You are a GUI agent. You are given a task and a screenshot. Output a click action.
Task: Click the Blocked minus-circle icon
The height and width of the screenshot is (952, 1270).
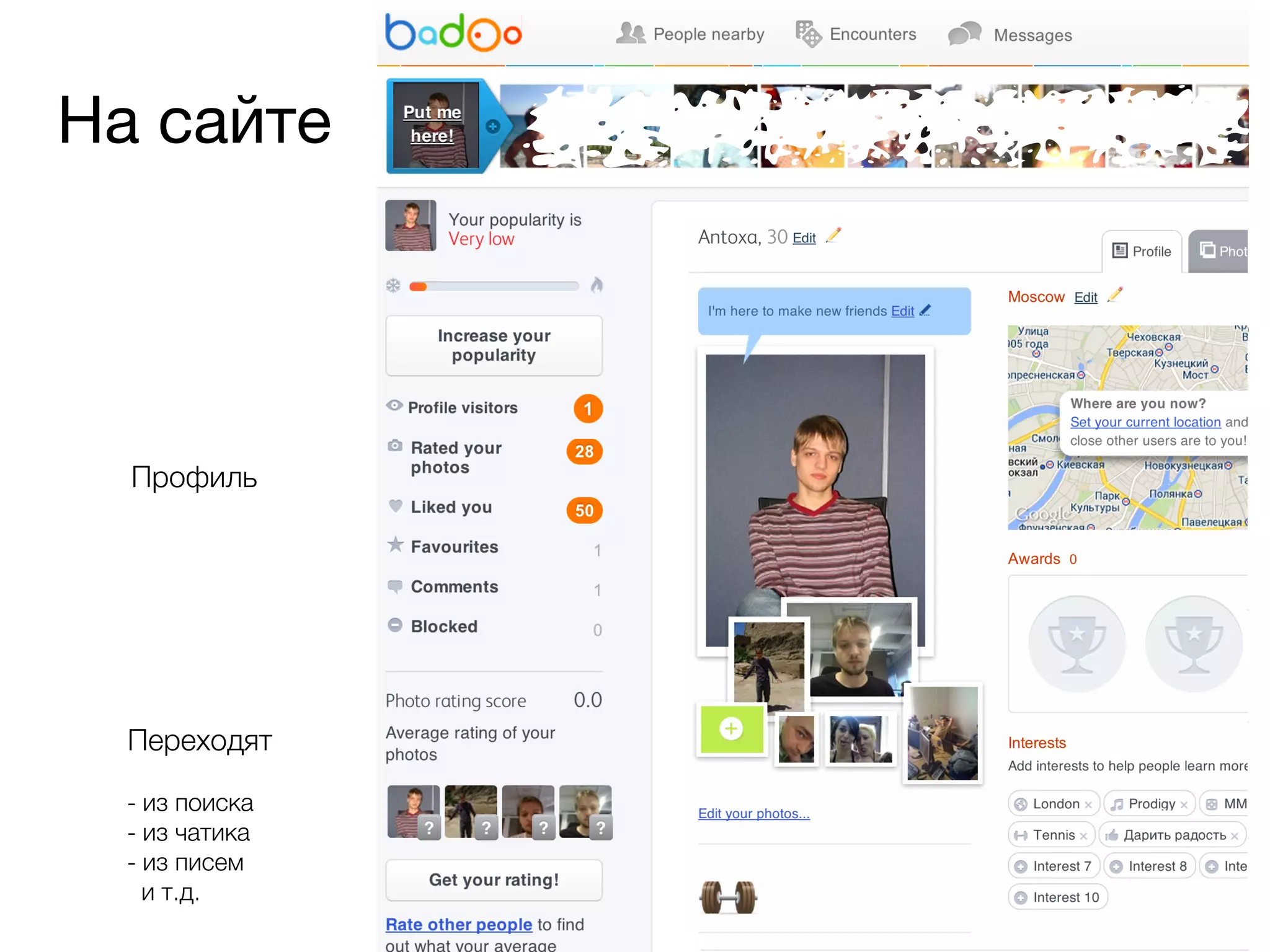pyautogui.click(x=395, y=625)
